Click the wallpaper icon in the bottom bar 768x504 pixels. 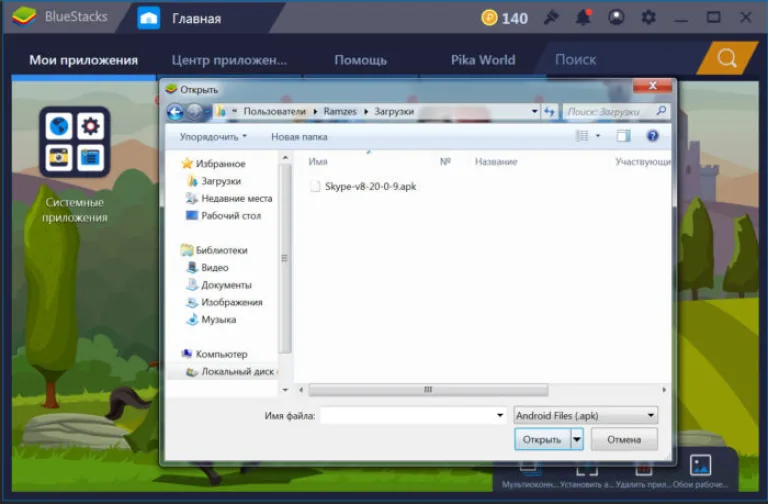pos(700,466)
